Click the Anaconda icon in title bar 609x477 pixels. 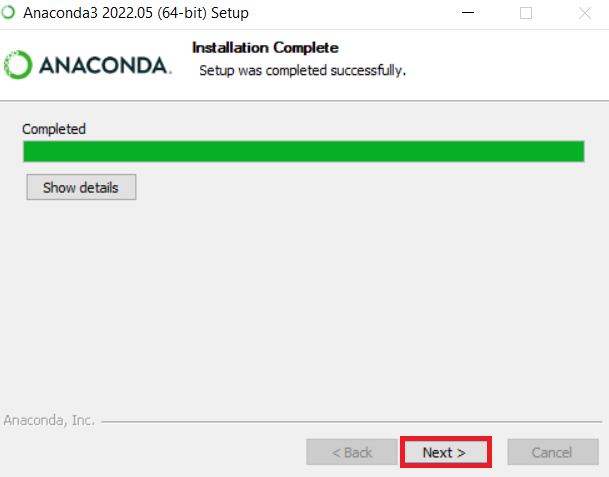coord(8,12)
